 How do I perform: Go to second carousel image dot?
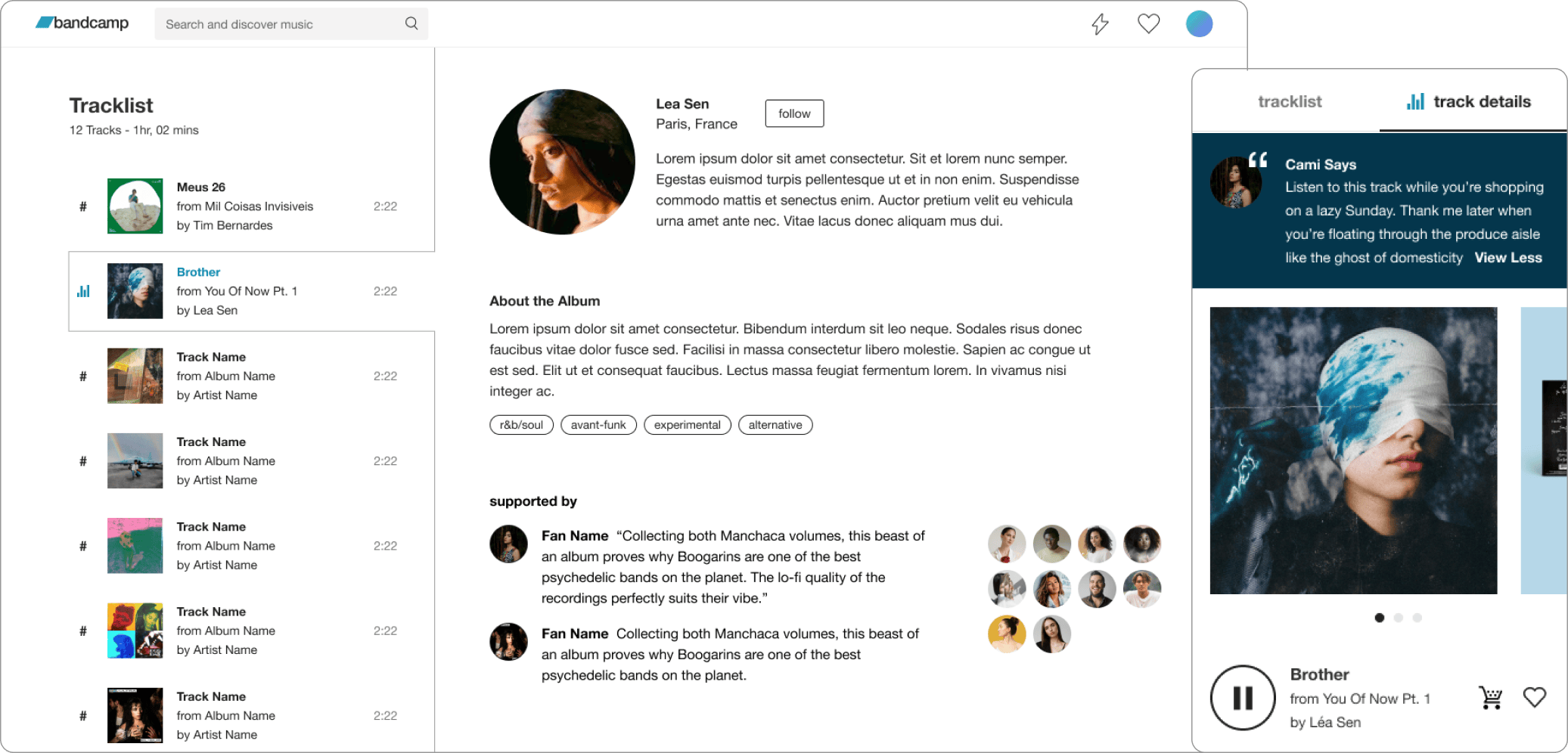(1399, 618)
